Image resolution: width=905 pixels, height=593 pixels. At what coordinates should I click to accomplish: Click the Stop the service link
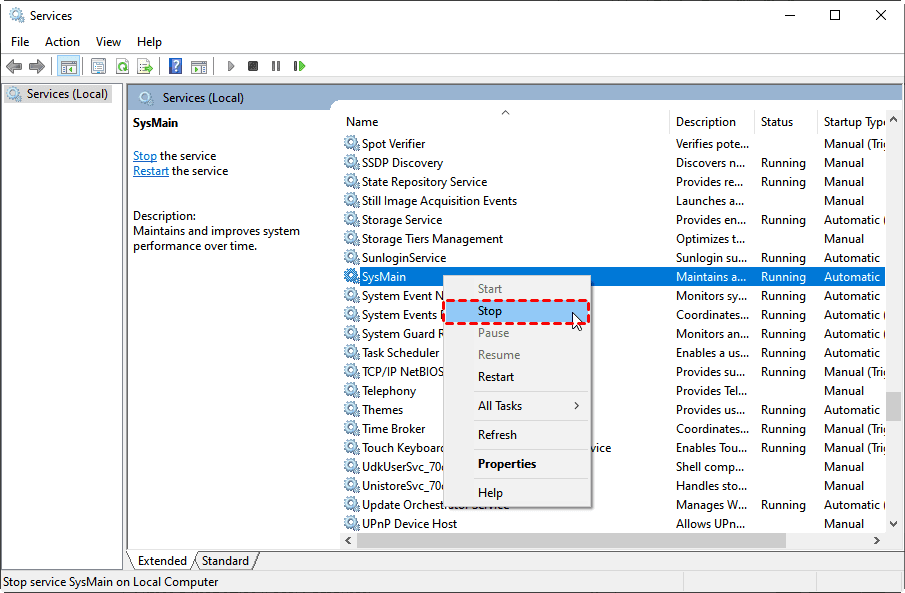coord(145,155)
